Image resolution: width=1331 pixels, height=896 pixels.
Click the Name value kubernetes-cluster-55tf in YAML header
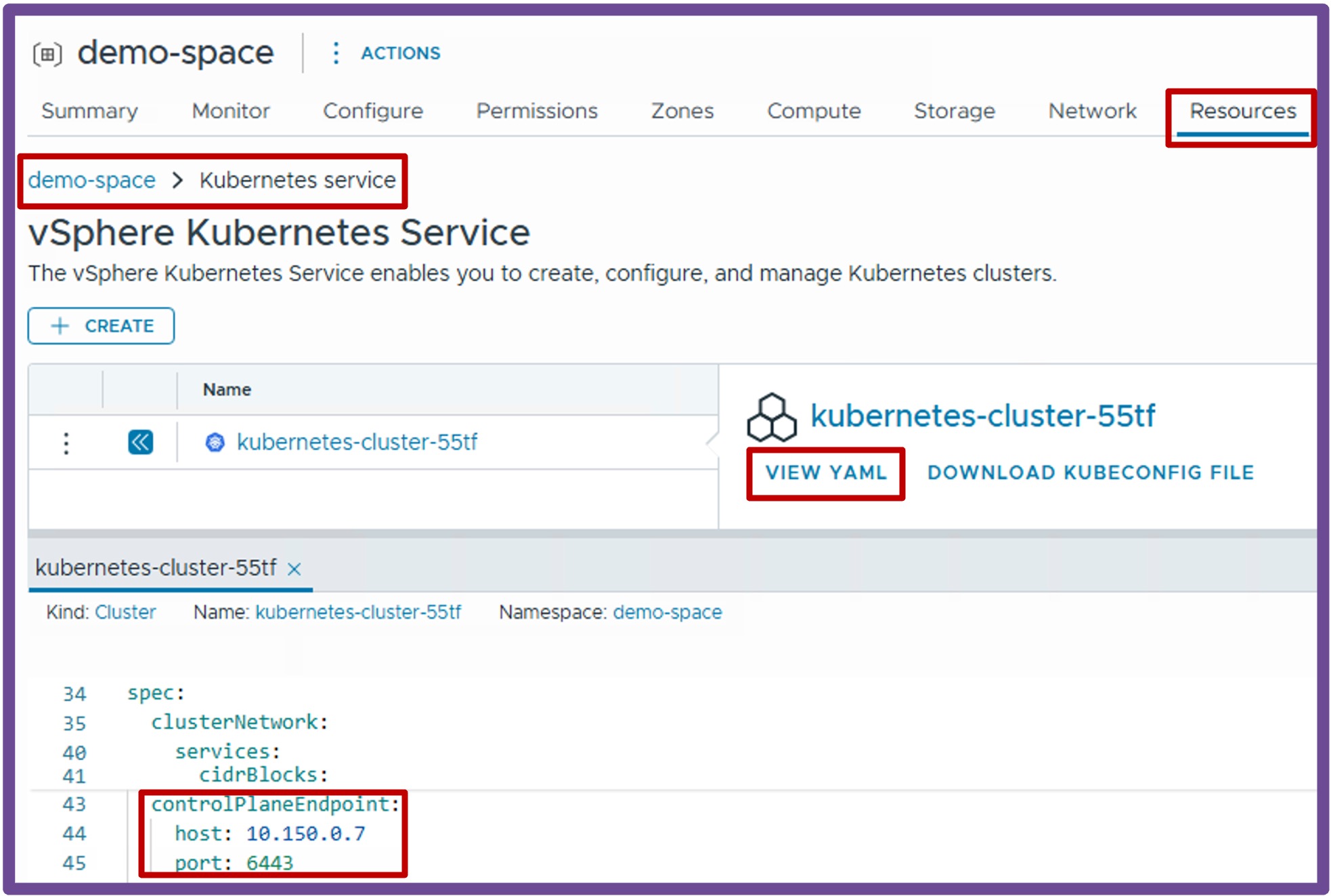click(358, 612)
